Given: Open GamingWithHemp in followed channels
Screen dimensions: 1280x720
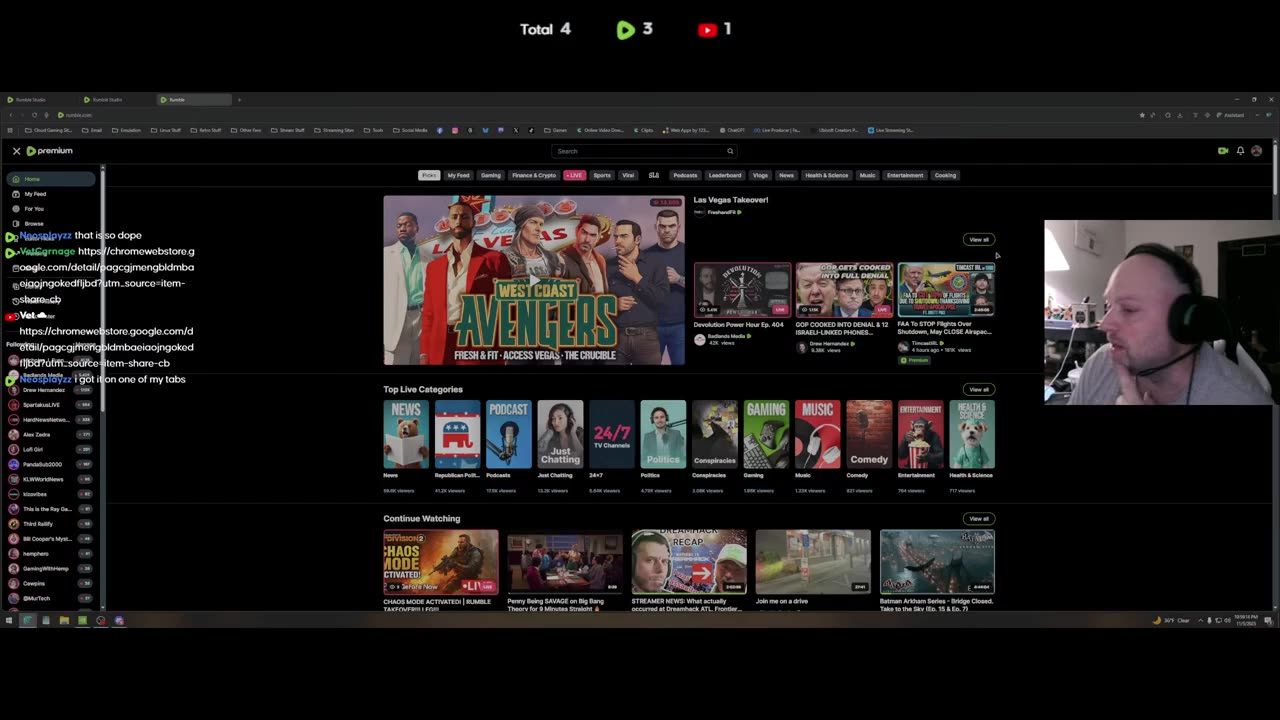Looking at the screenshot, I should tap(50, 568).
